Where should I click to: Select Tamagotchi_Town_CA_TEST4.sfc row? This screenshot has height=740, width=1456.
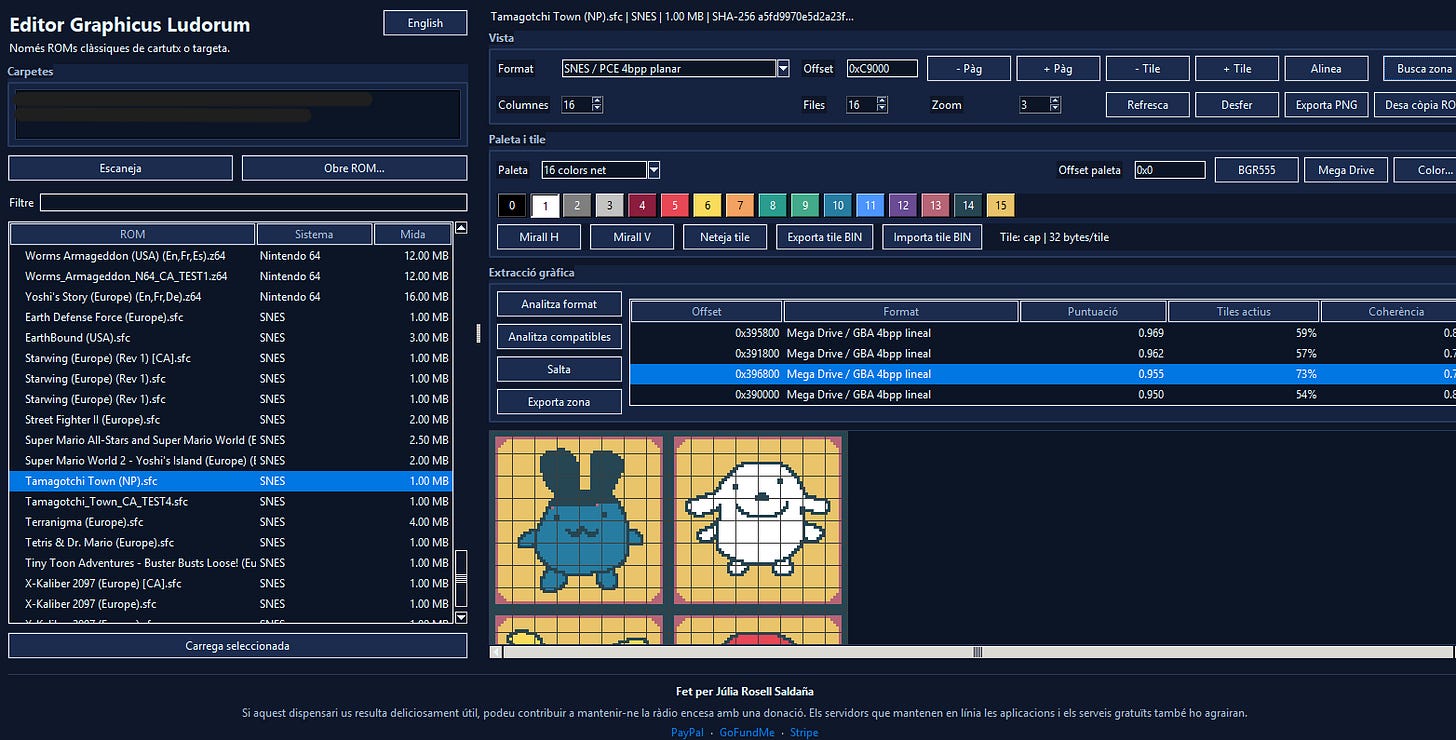(231, 502)
